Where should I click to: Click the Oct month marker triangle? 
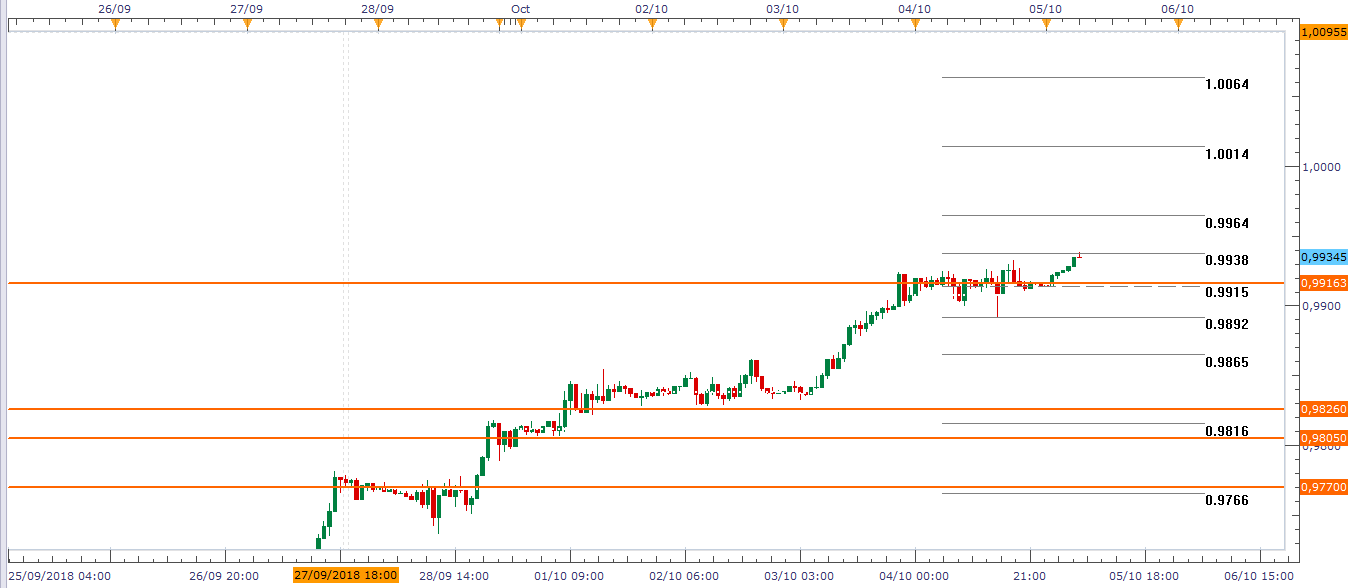(x=520, y=24)
